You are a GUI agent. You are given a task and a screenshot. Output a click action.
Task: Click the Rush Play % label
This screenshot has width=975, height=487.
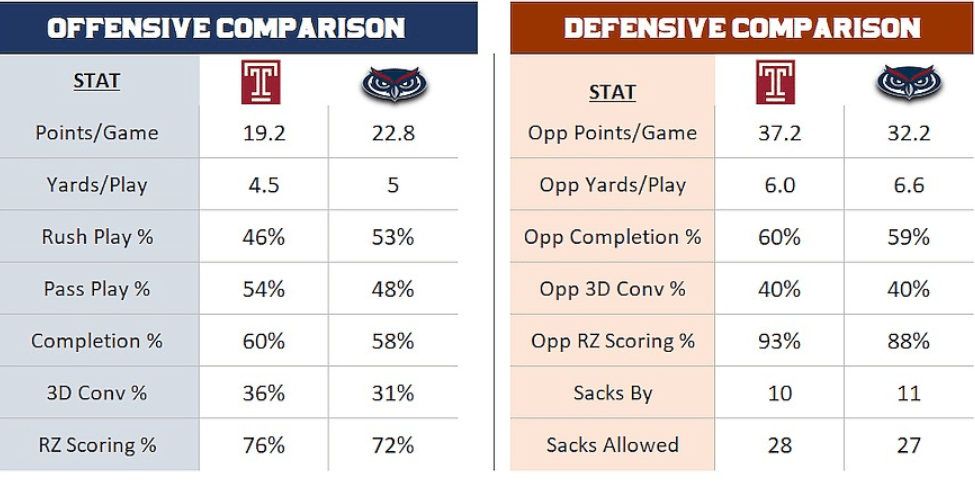coord(97,237)
